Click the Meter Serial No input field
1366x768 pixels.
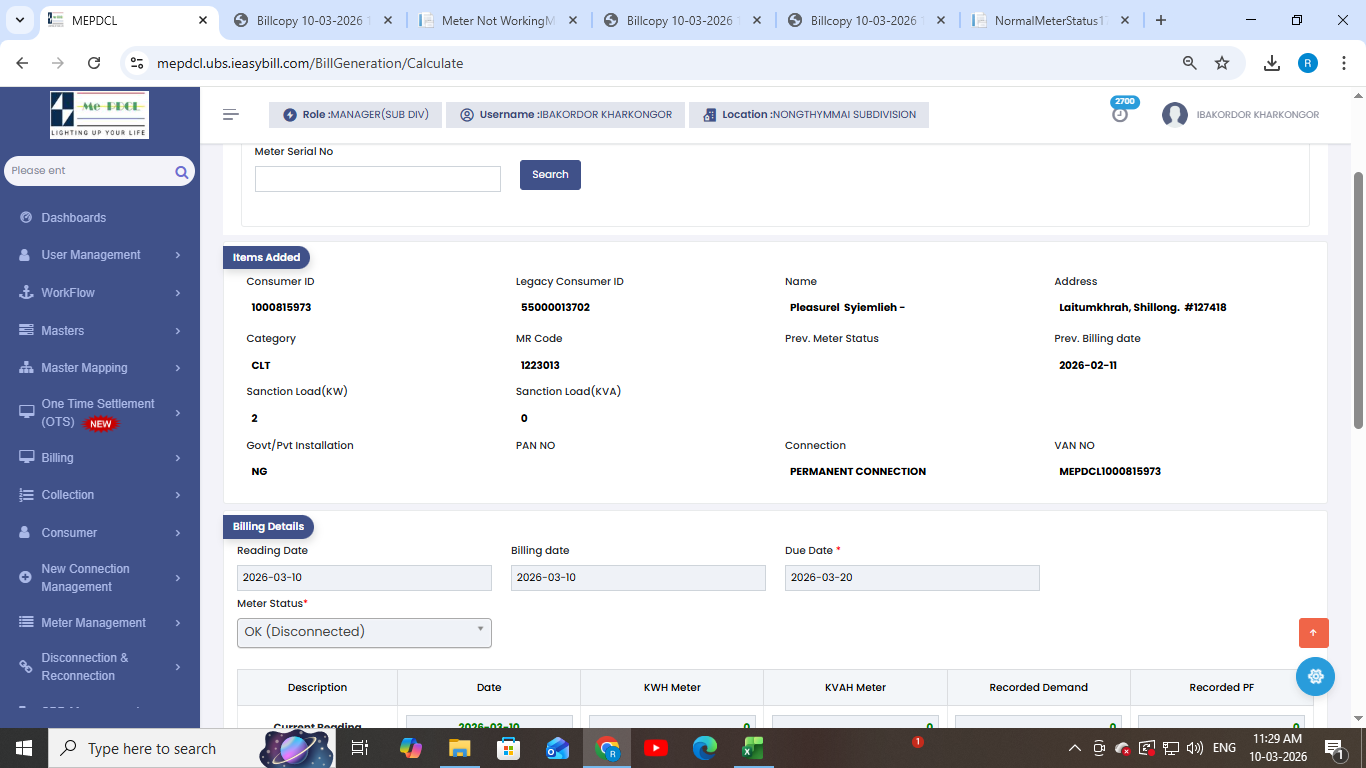[x=377, y=179]
